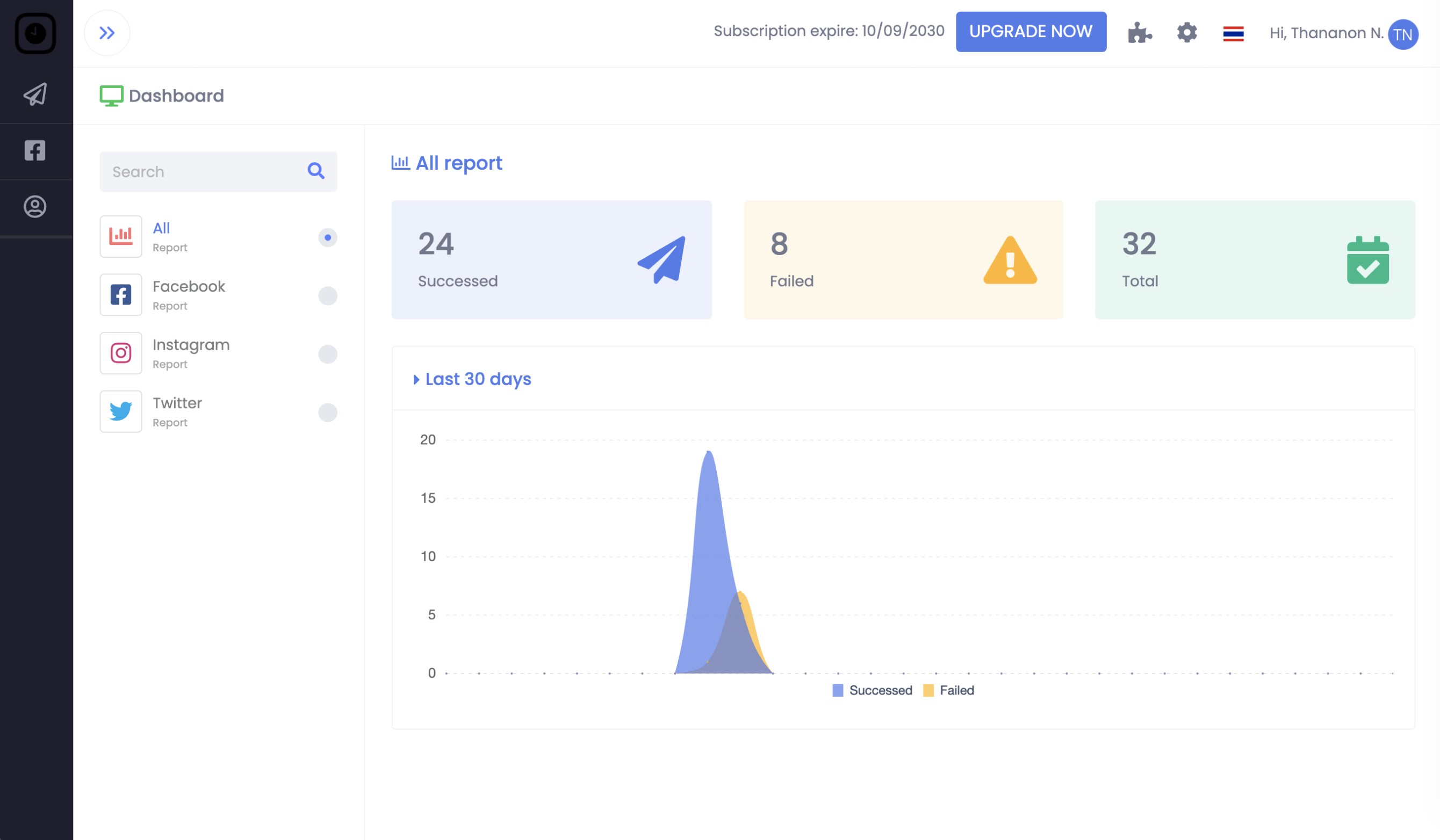Open the account profile sidebar icon
This screenshot has width=1440, height=840.
click(35, 207)
